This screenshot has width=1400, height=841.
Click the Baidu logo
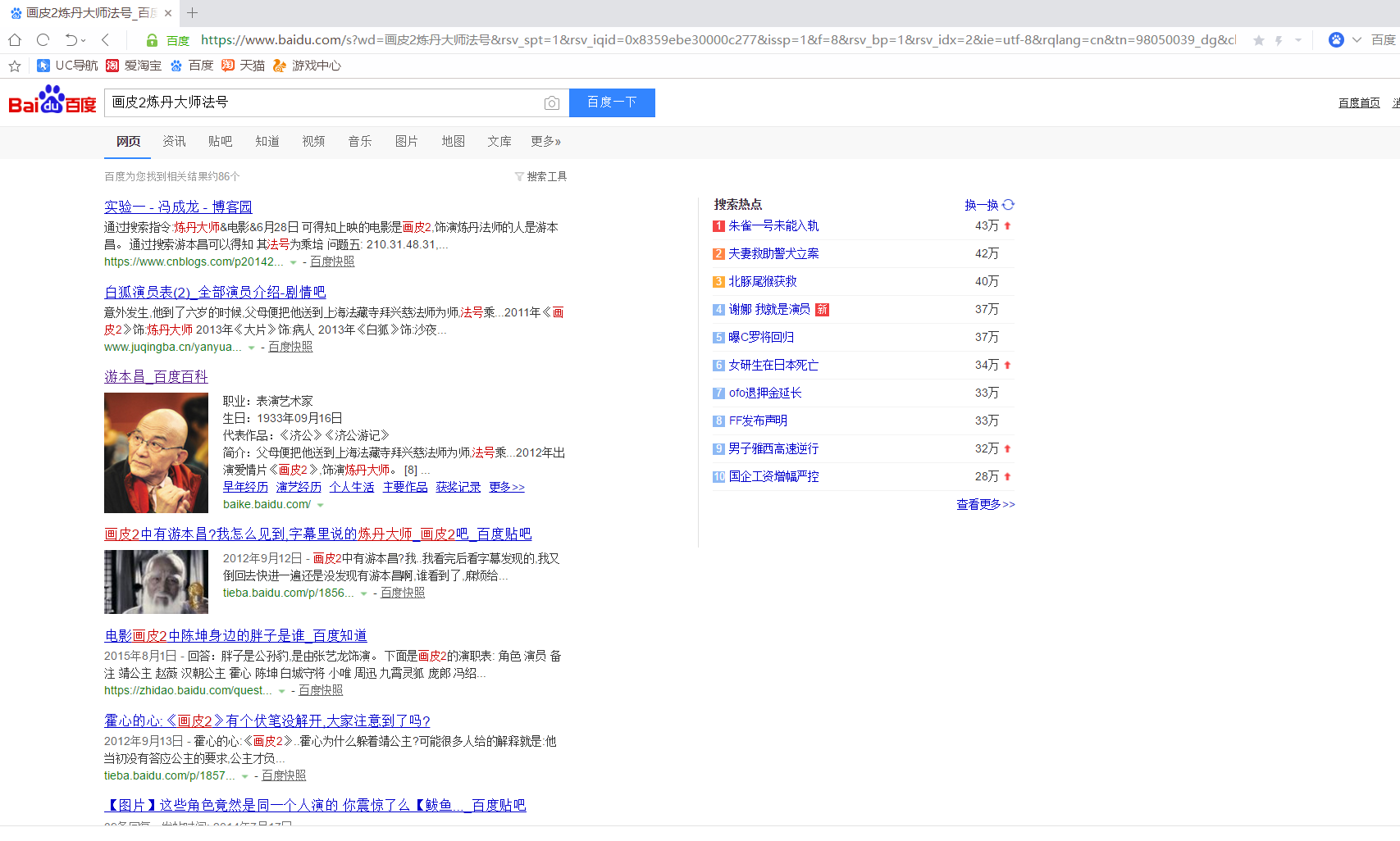[x=52, y=101]
